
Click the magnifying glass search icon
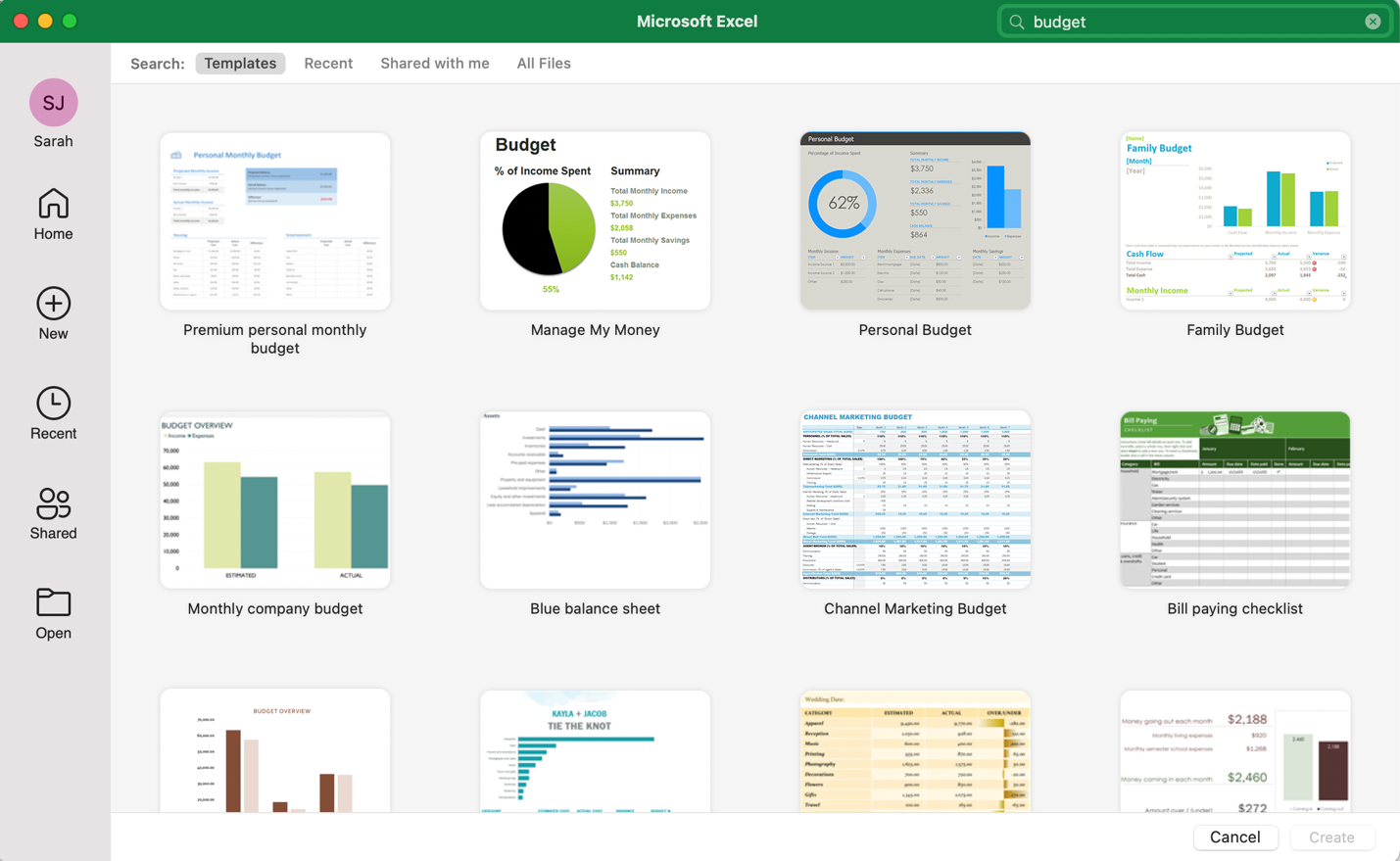[x=1017, y=22]
